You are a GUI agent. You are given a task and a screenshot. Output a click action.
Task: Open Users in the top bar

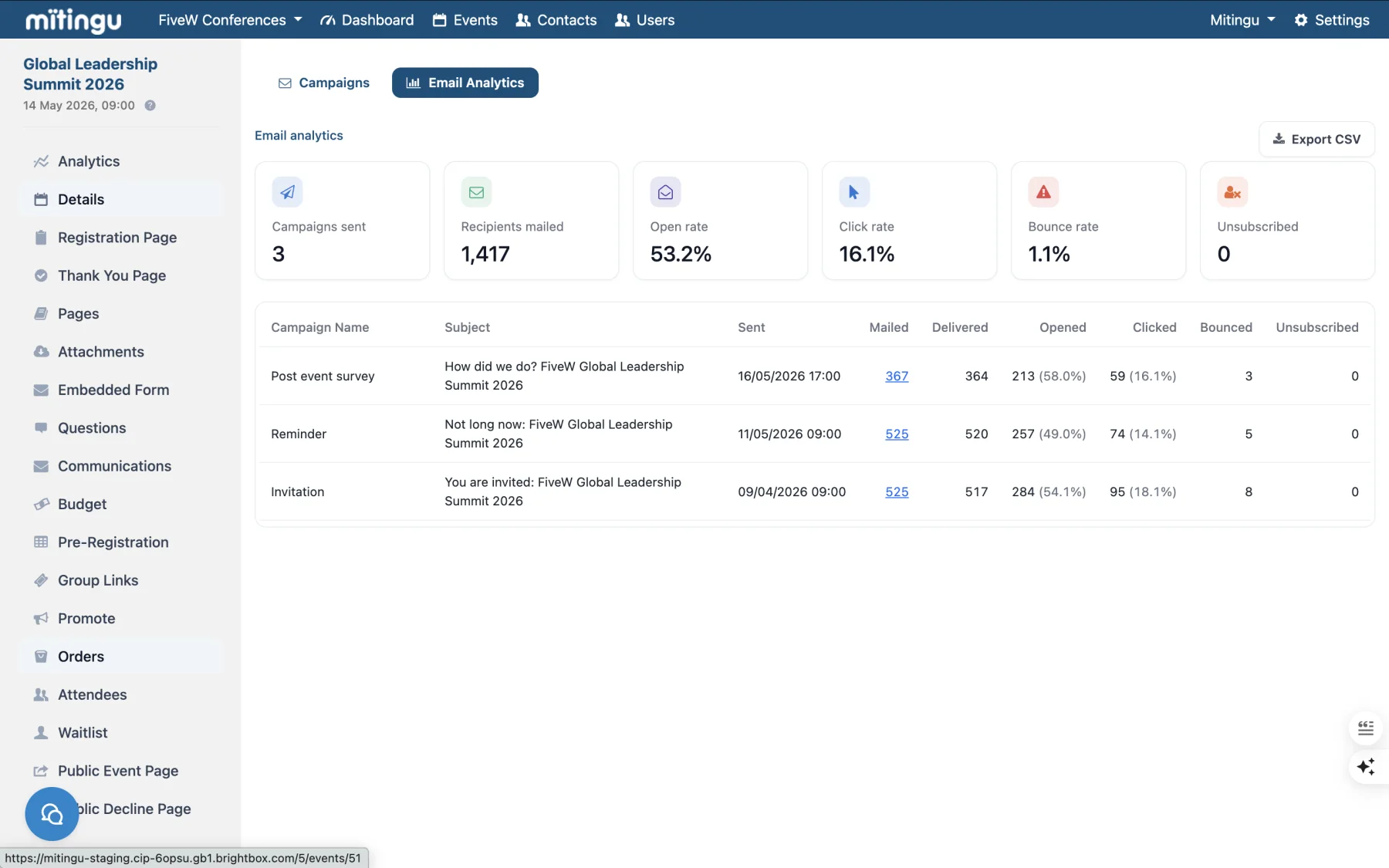point(645,20)
